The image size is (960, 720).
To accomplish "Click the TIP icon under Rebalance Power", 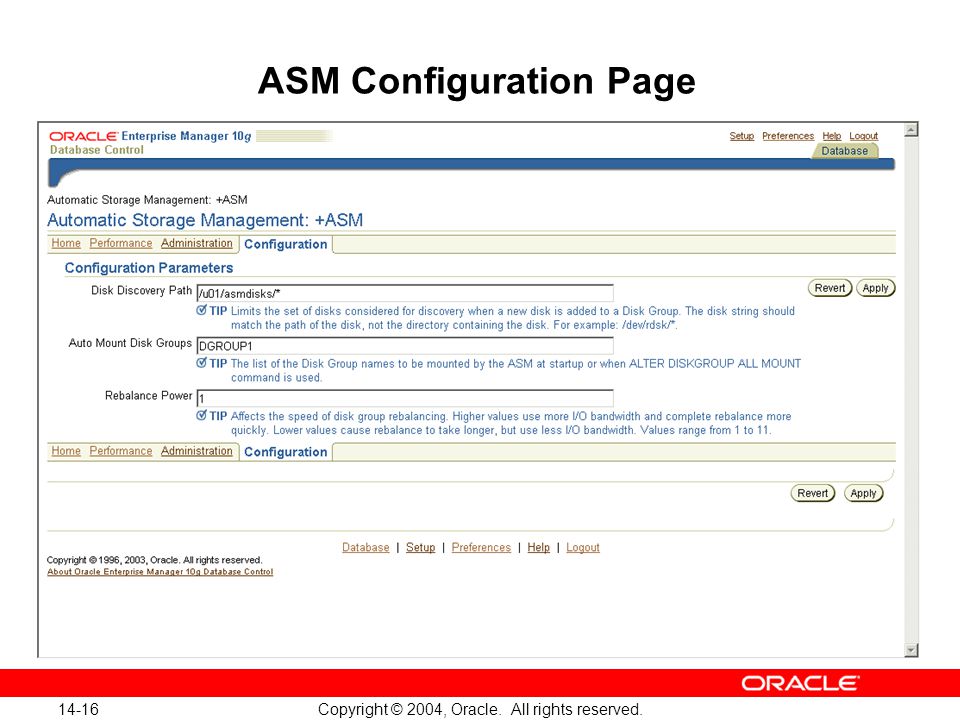I will pos(201,416).
